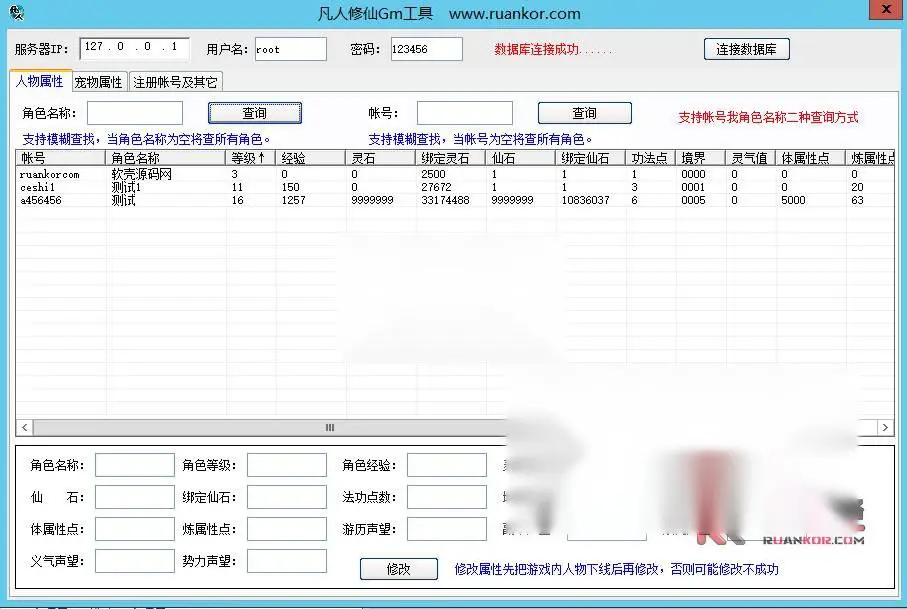Click the 仙 石 input in the edit form
The height and width of the screenshot is (609, 907).
(135, 497)
